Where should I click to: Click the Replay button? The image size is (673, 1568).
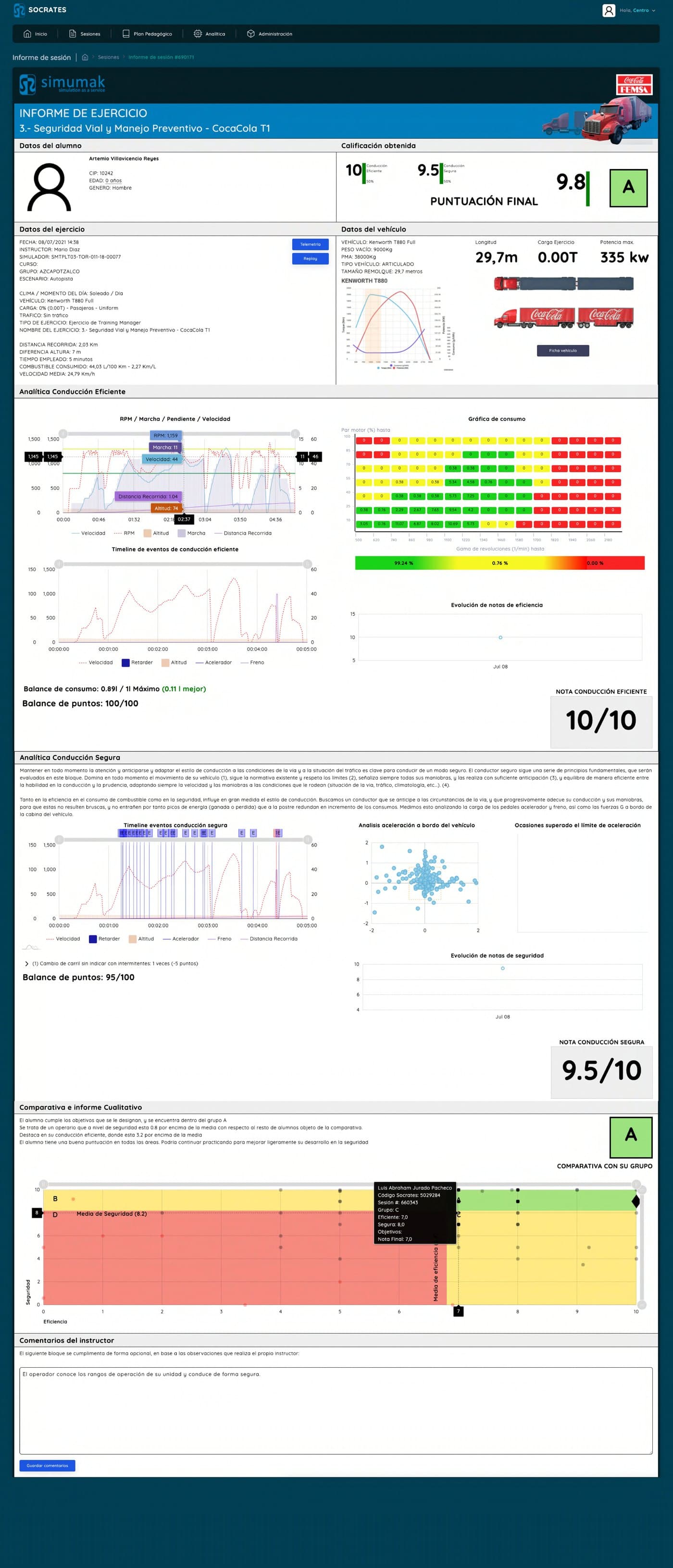tap(310, 259)
